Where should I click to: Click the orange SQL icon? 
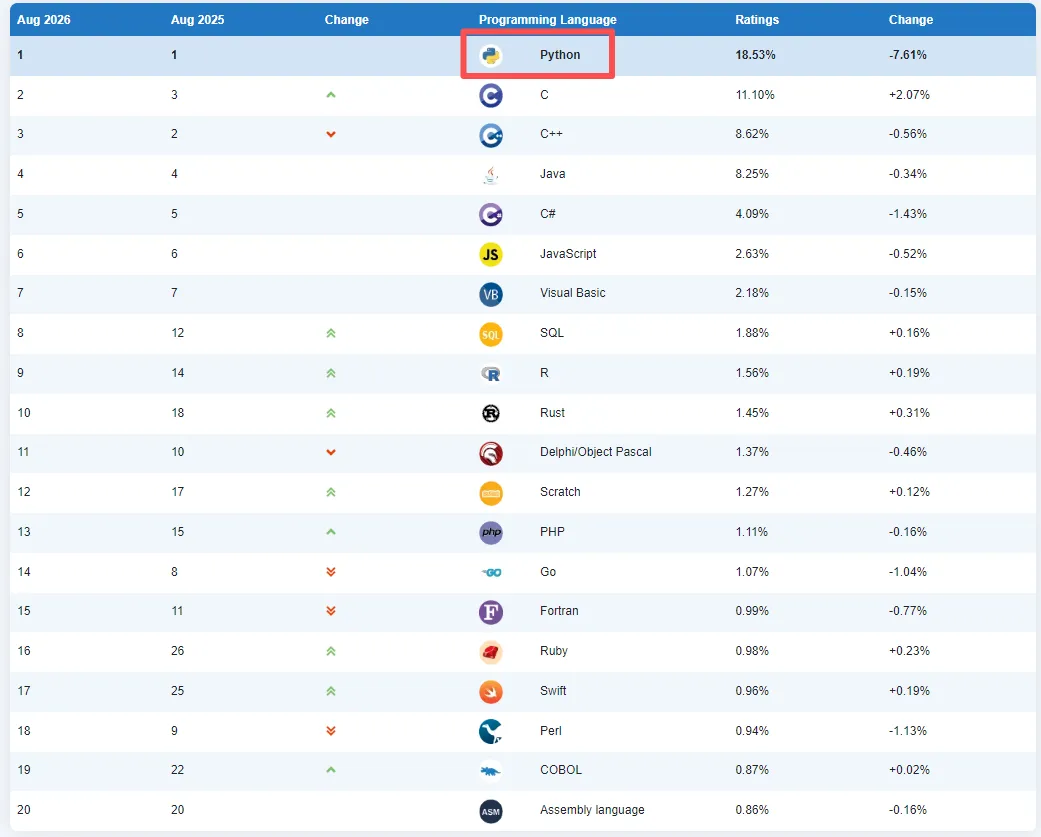point(491,334)
